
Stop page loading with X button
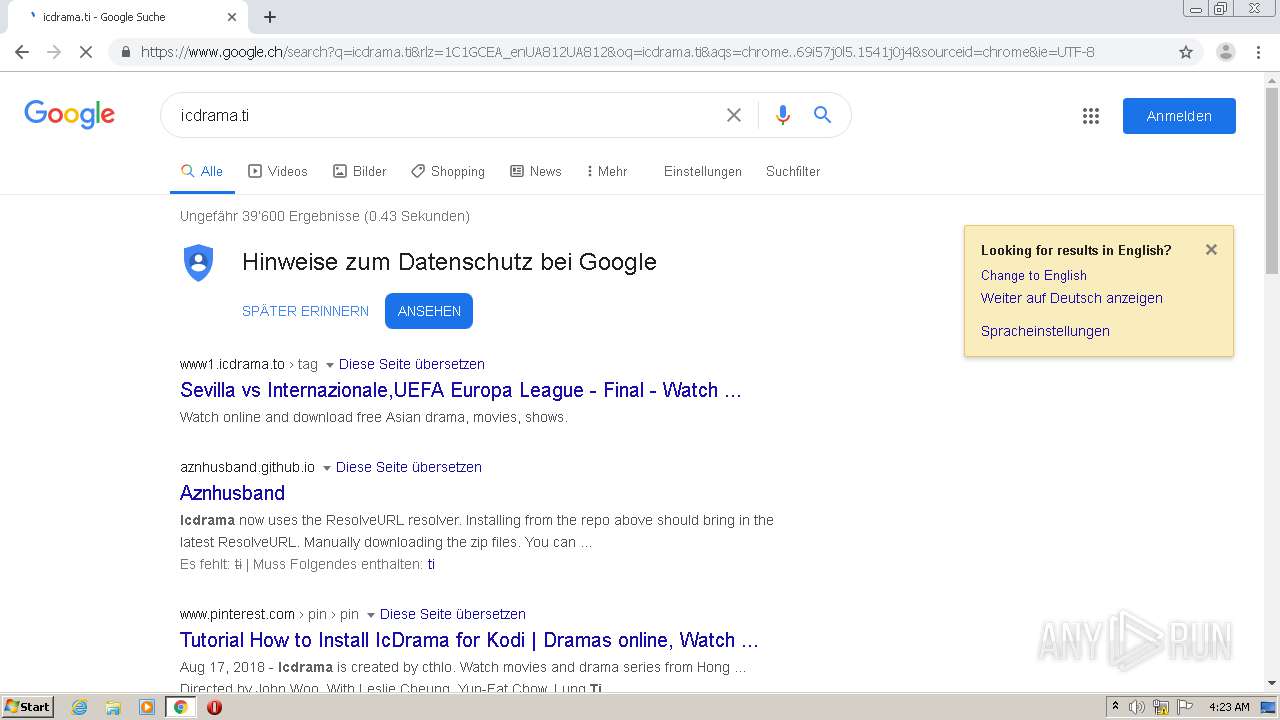(86, 52)
